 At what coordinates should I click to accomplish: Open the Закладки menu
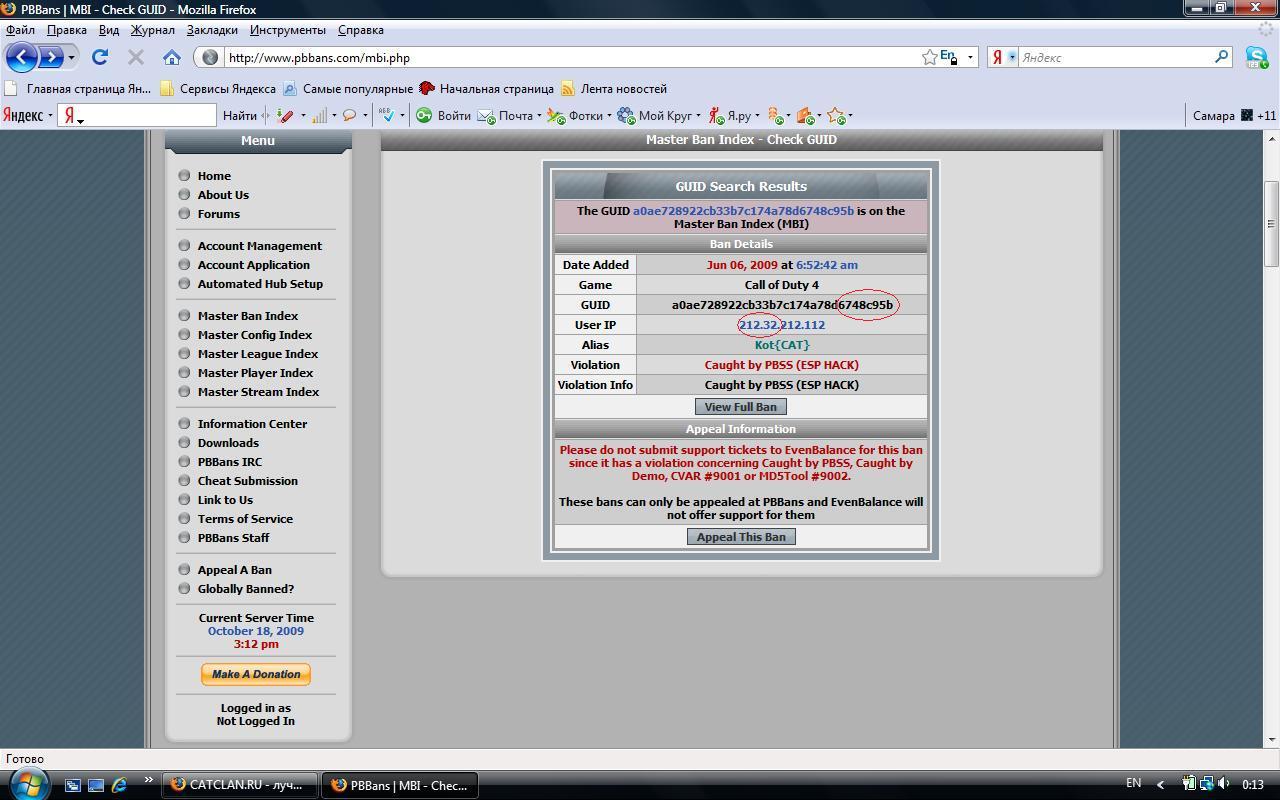(x=212, y=30)
